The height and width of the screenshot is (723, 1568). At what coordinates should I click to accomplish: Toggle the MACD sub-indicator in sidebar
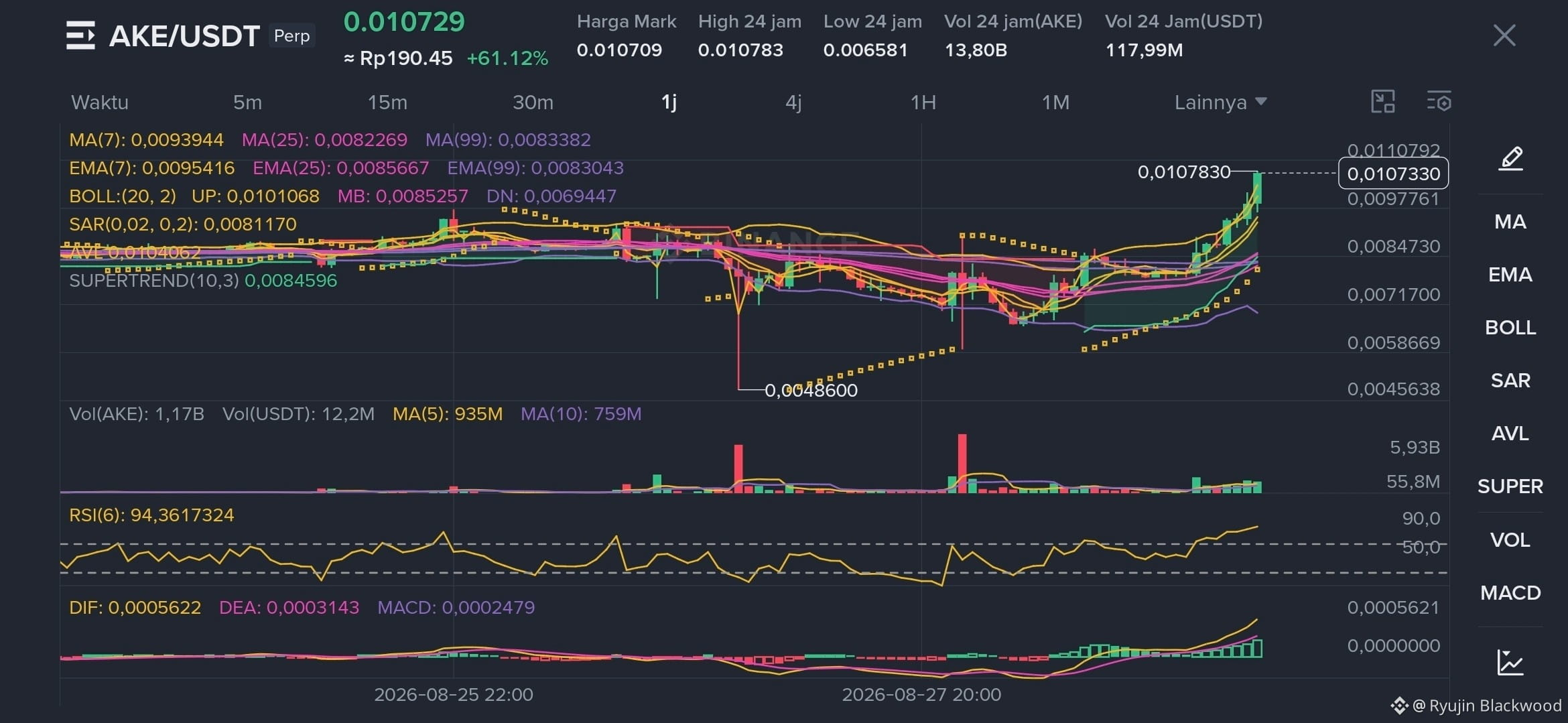point(1510,593)
